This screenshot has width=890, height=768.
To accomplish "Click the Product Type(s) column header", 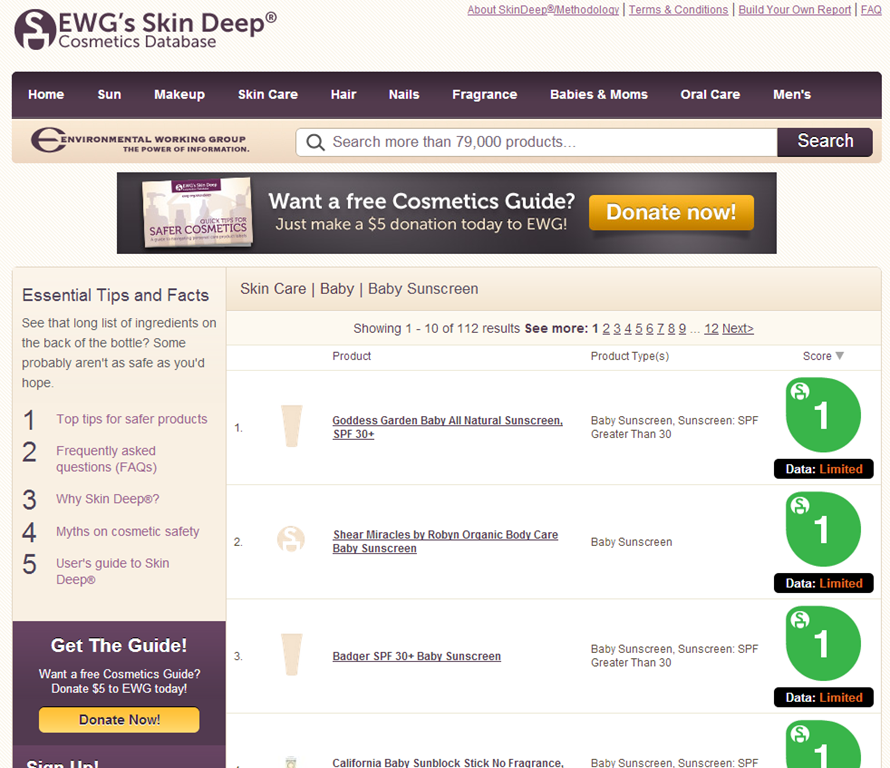I will tap(629, 356).
